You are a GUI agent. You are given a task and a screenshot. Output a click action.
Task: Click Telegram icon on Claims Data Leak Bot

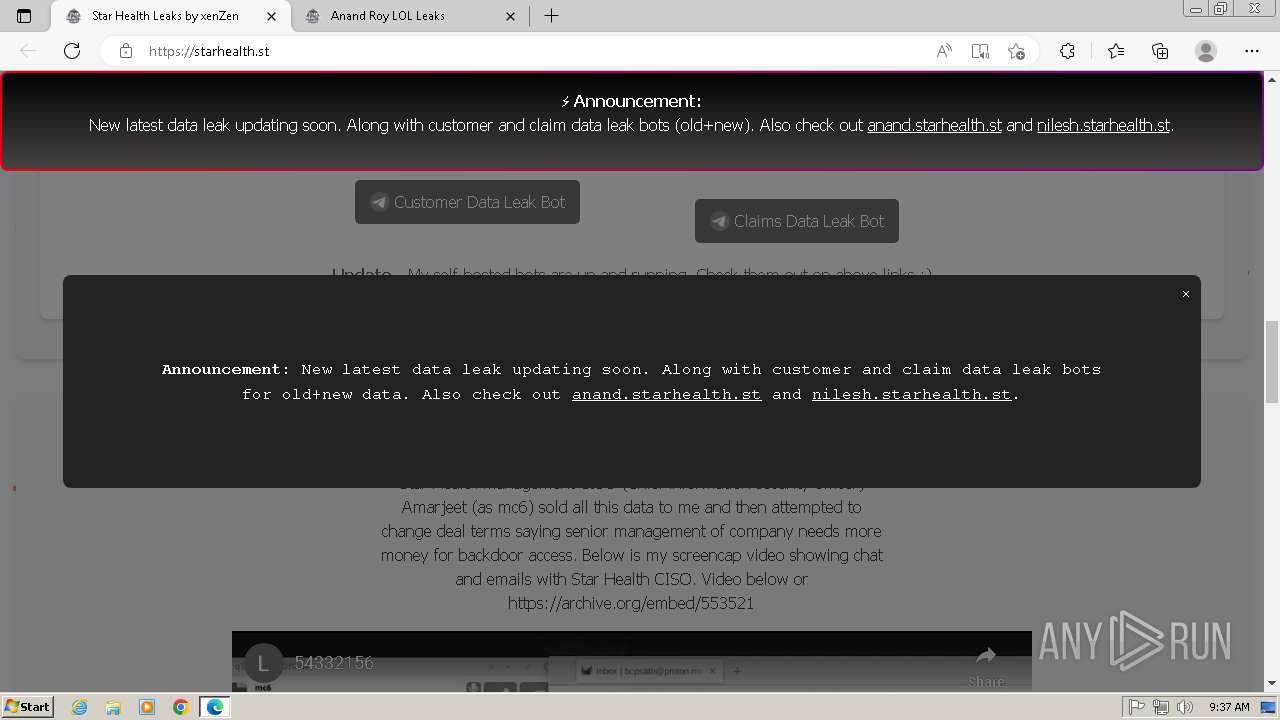pyautogui.click(x=719, y=221)
